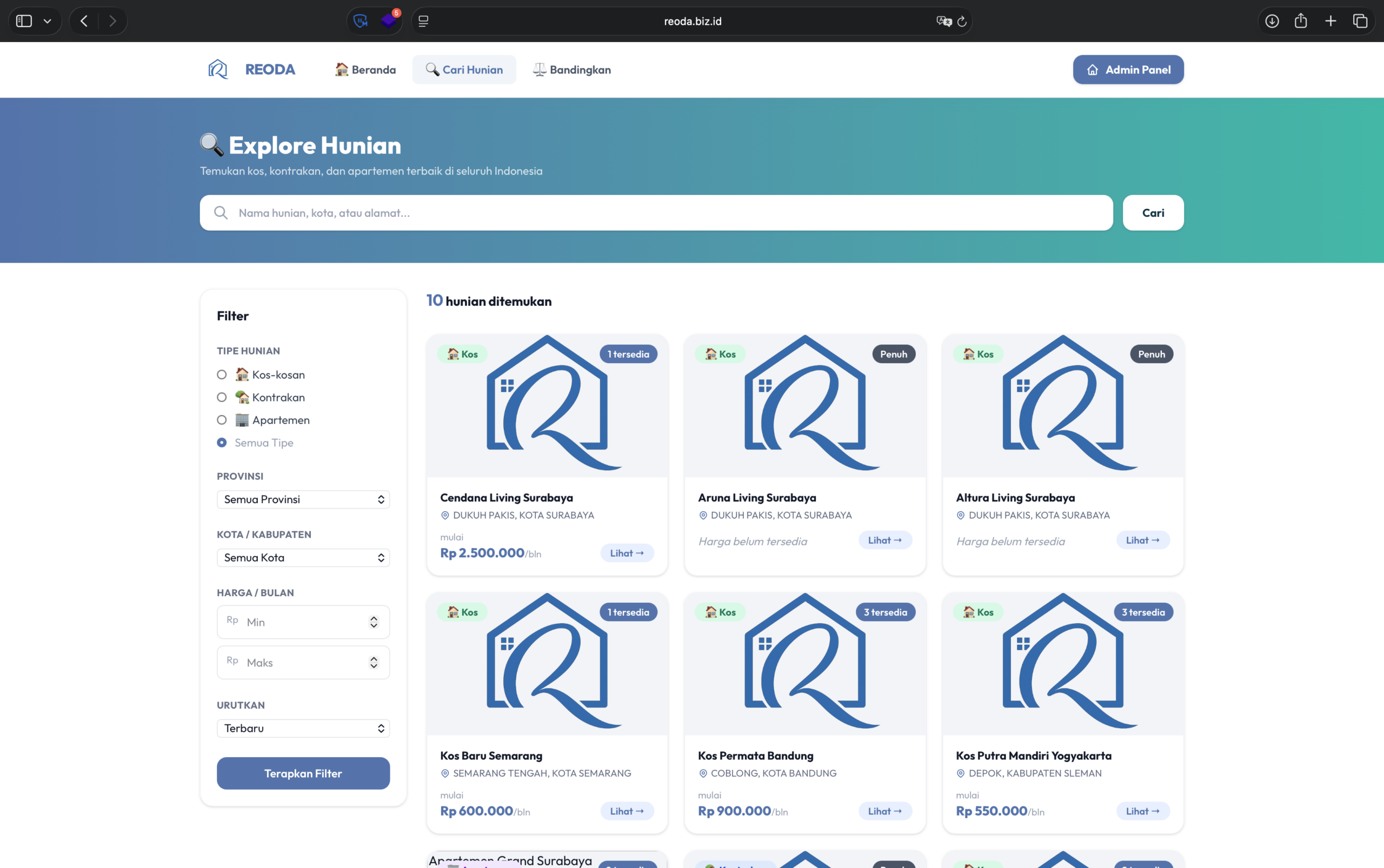
Task: Click Lihat on Cendana Living Surabaya
Action: pyautogui.click(x=627, y=553)
